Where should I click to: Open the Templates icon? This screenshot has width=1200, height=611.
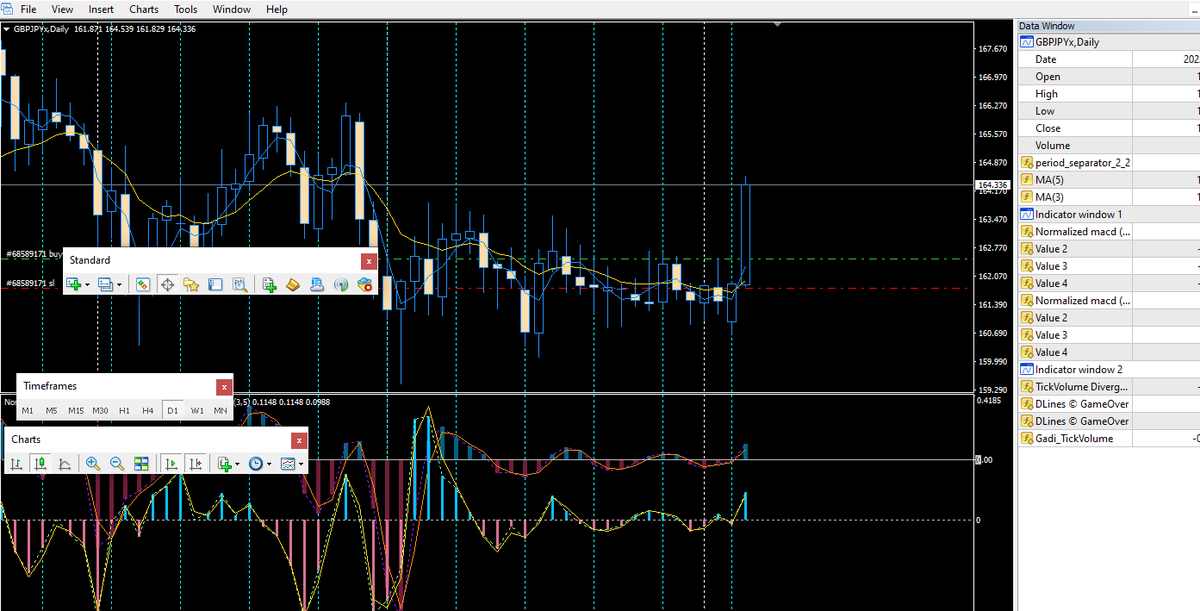[x=288, y=464]
